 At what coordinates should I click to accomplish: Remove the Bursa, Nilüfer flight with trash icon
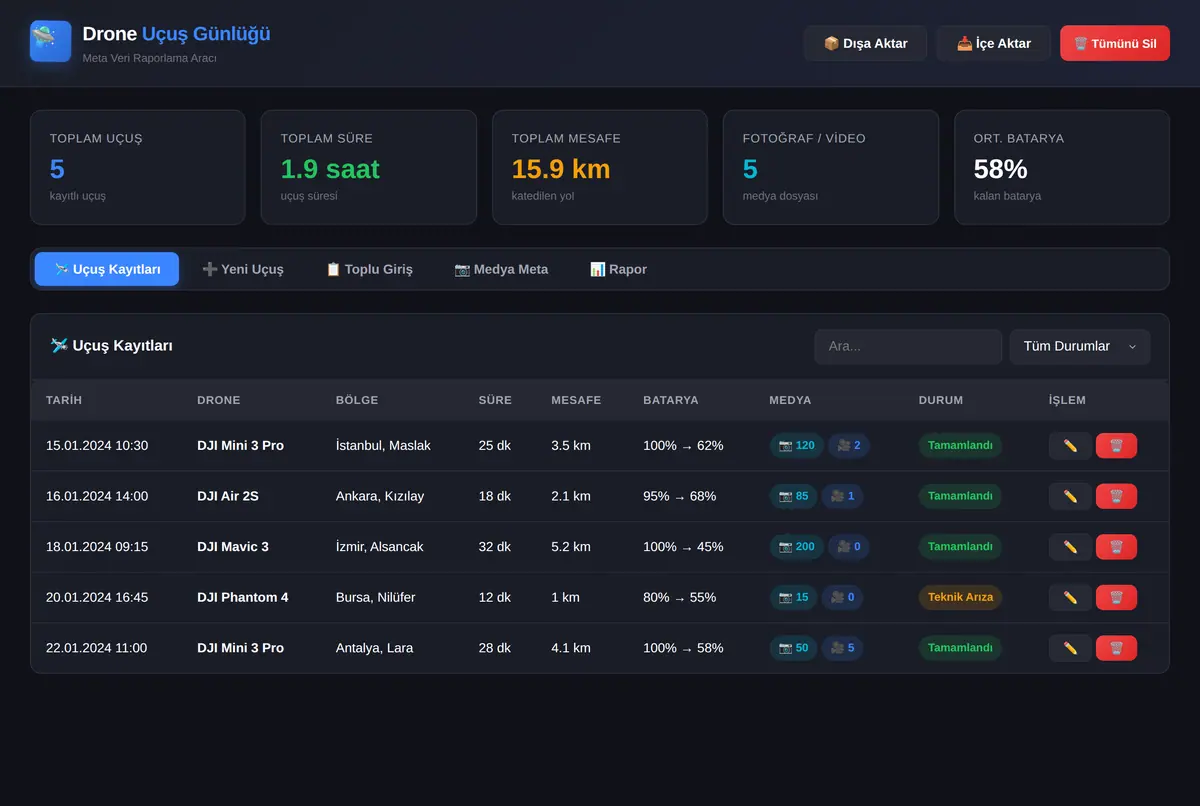click(1116, 598)
